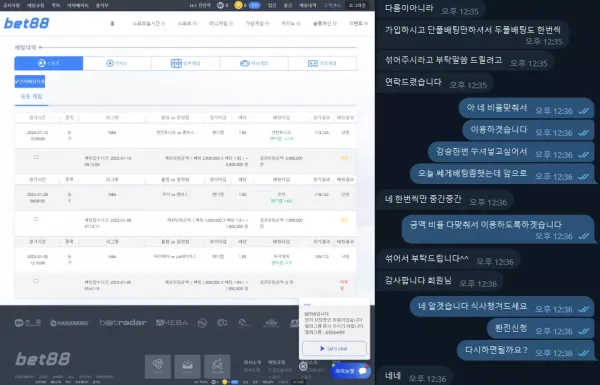Click the 모든 게임 sub-tab
Viewport: 600px width, 385px height.
point(31,96)
